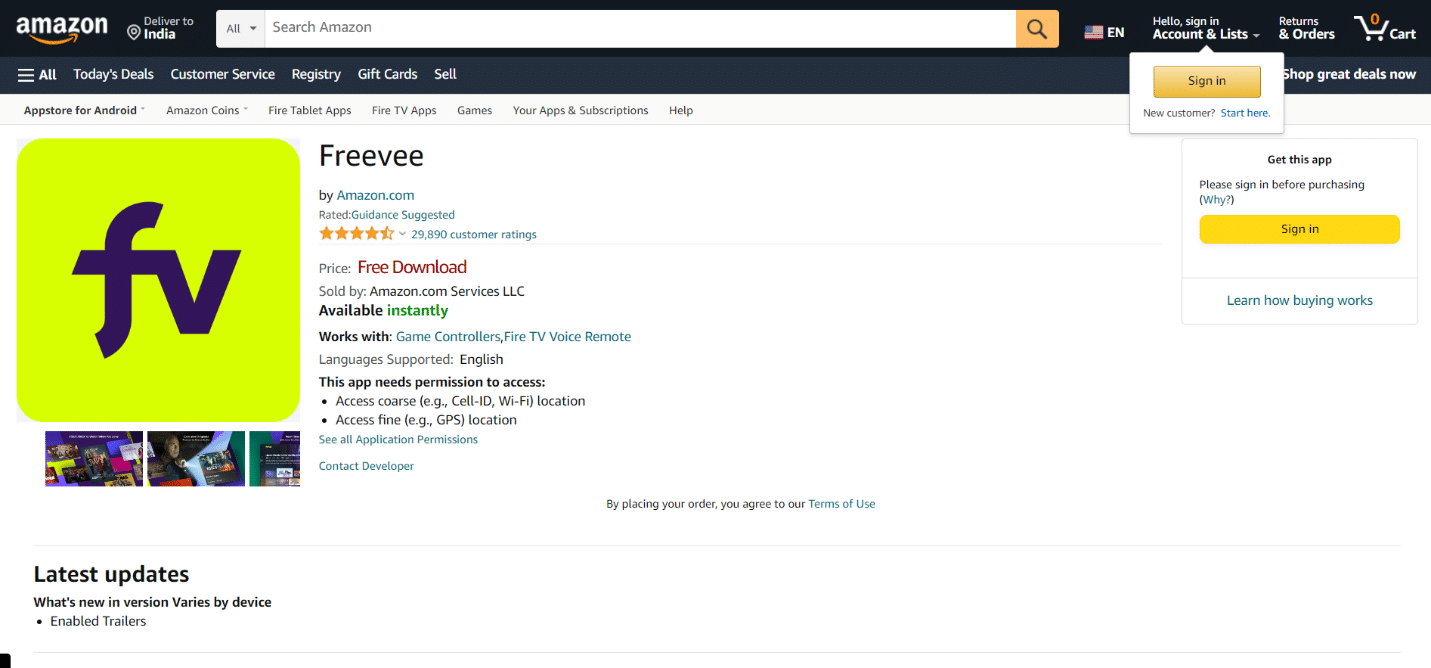The height and width of the screenshot is (668, 1431).
Task: Click the Available instantly text
Action: click(383, 311)
